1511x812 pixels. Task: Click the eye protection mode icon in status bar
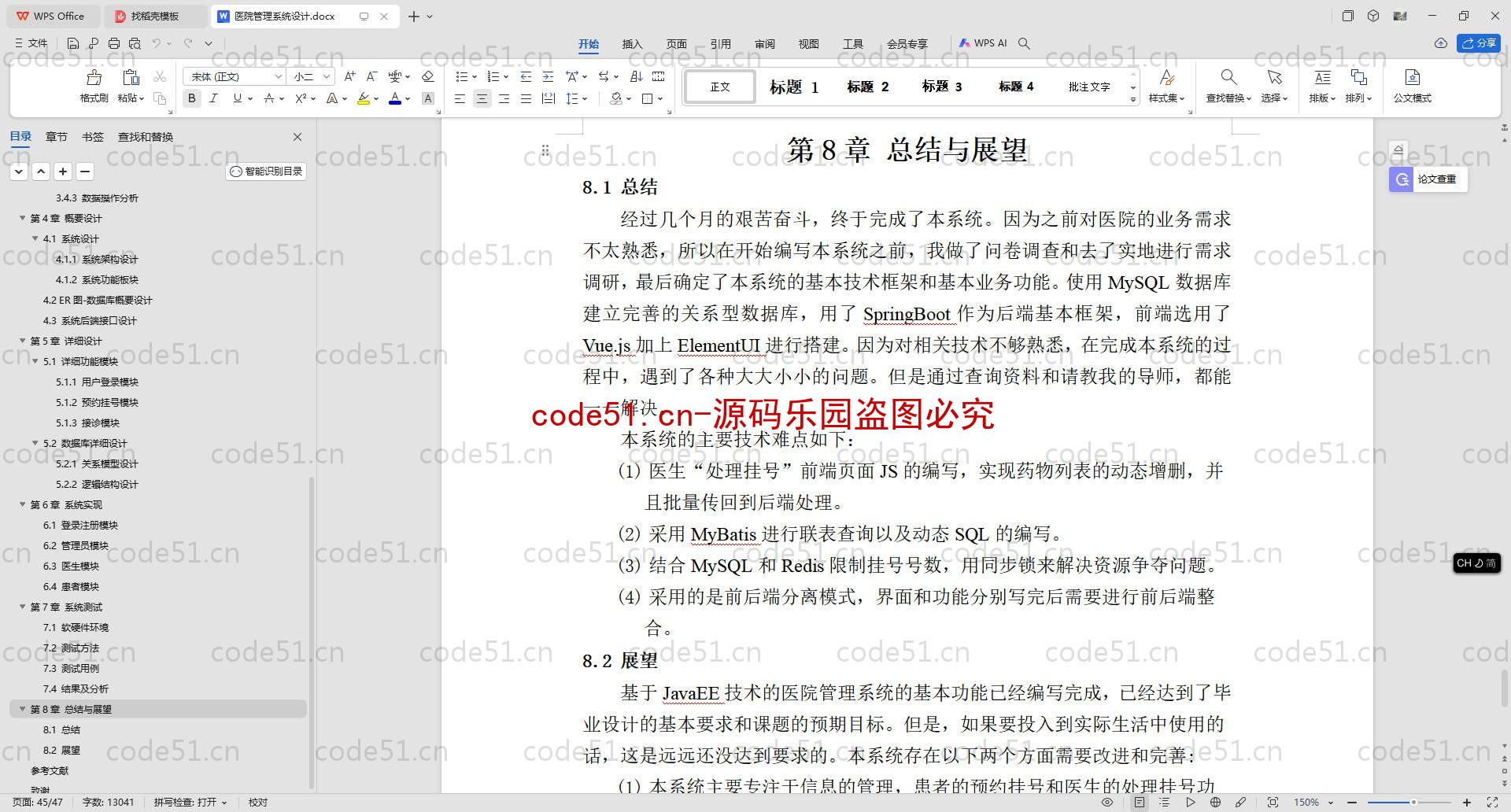[1106, 802]
